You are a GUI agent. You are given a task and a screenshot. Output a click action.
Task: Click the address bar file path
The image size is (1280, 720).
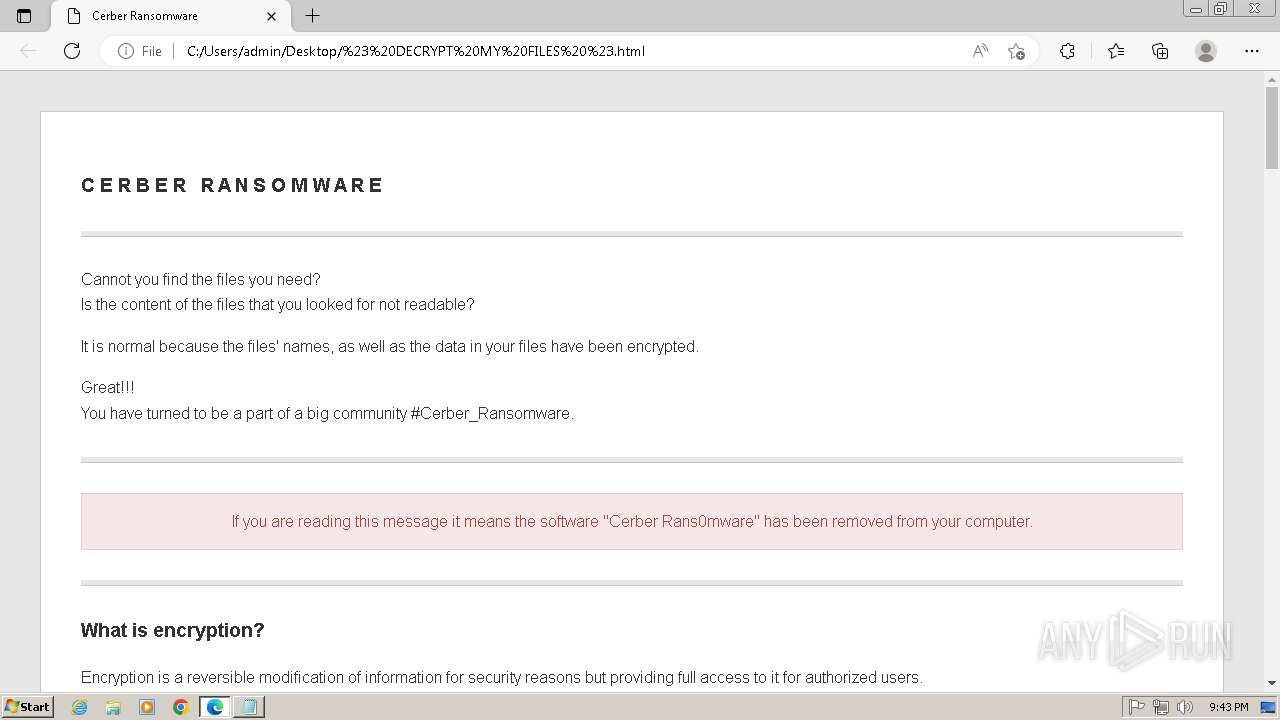click(x=416, y=51)
